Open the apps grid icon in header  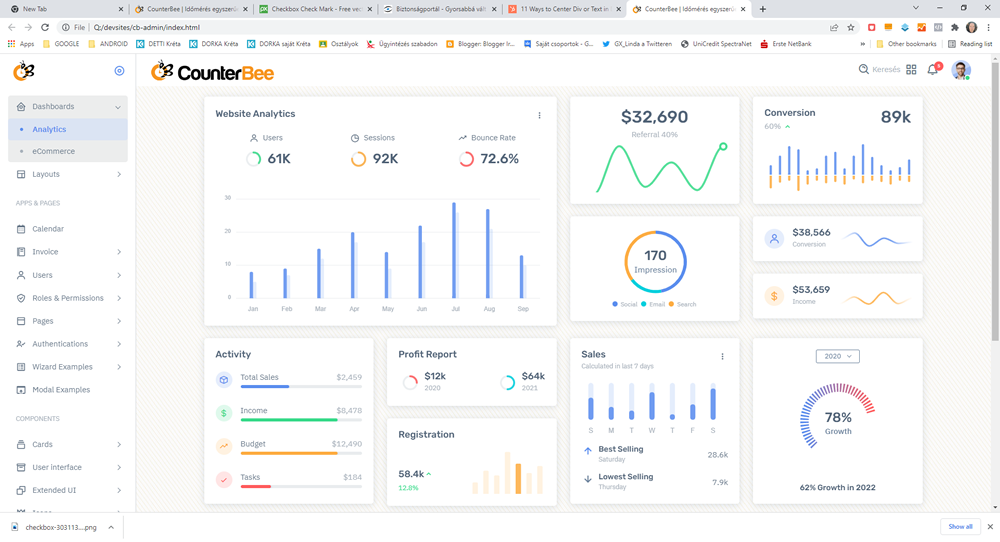pyautogui.click(x=911, y=70)
